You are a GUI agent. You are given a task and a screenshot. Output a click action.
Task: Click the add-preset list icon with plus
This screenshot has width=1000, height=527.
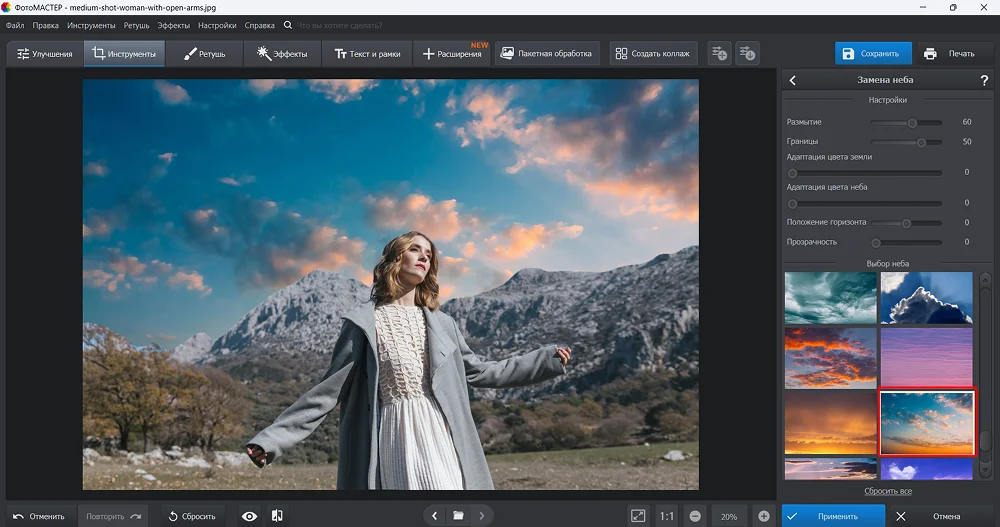coord(719,54)
